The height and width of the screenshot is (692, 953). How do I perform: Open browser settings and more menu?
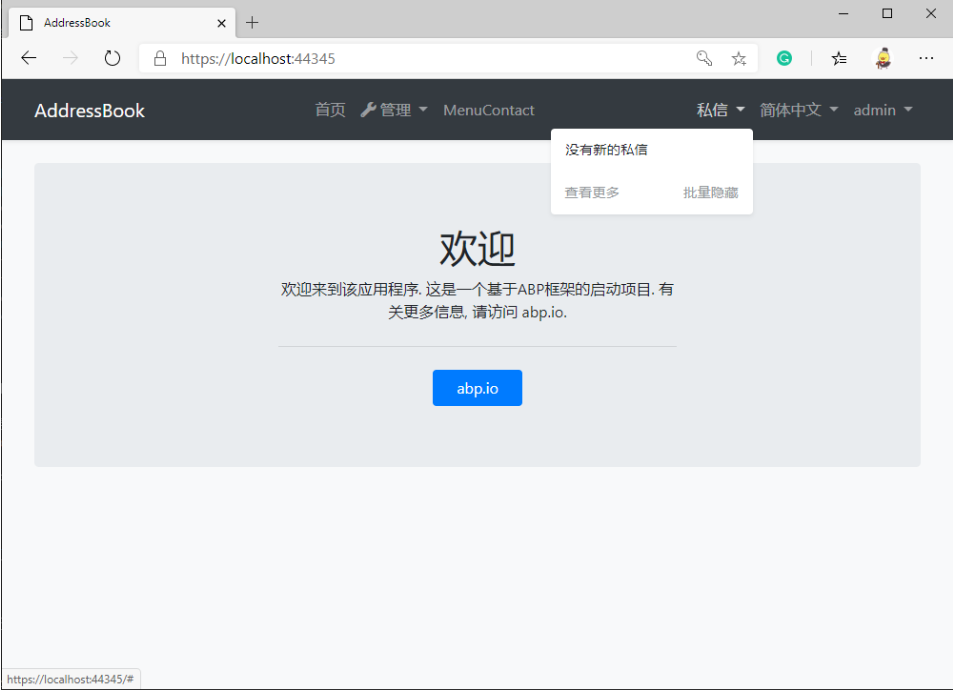tap(926, 58)
